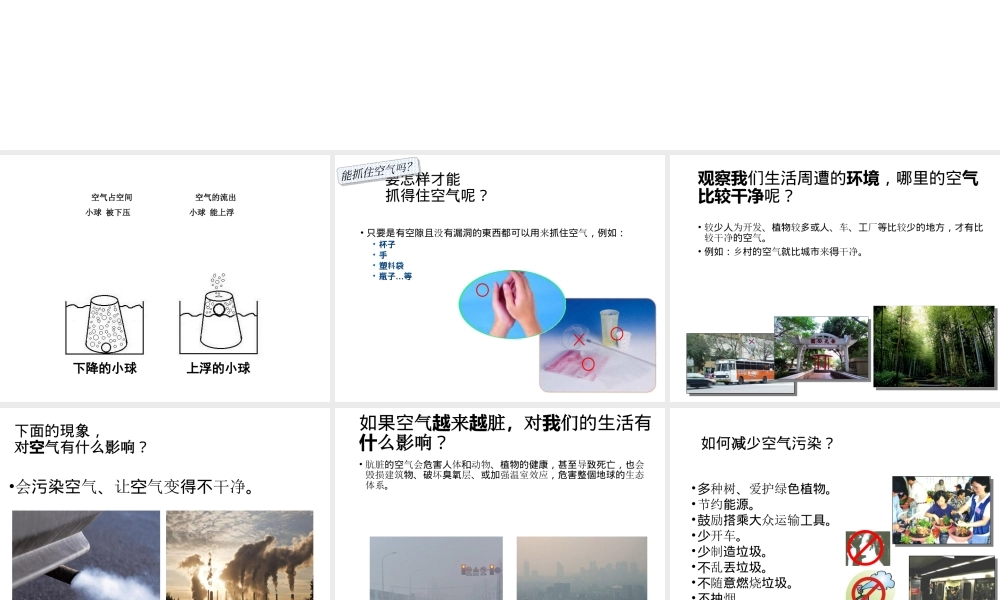The image size is (1000, 600).
Task: Click the title '下面的現象, 对空气有什么影响?'
Action: tap(80, 439)
